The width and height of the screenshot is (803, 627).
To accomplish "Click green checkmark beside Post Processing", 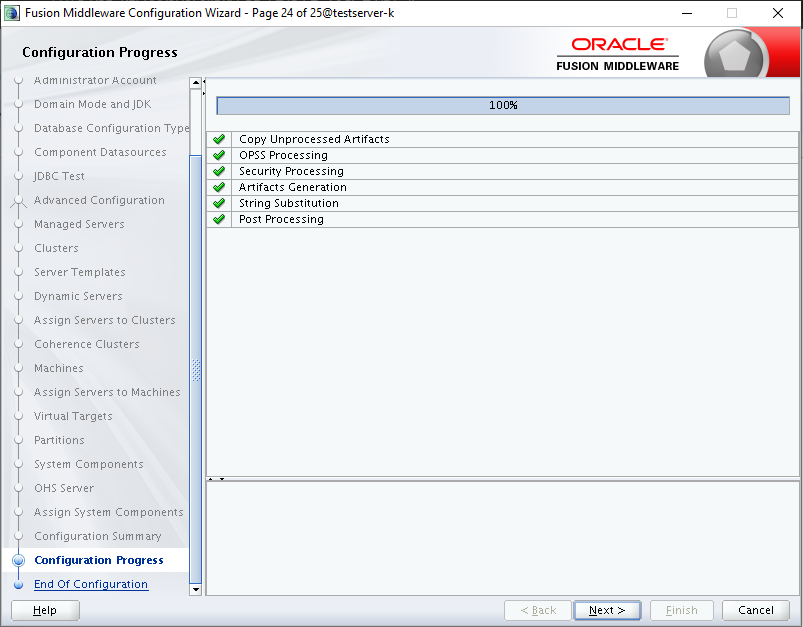I will click(x=219, y=219).
